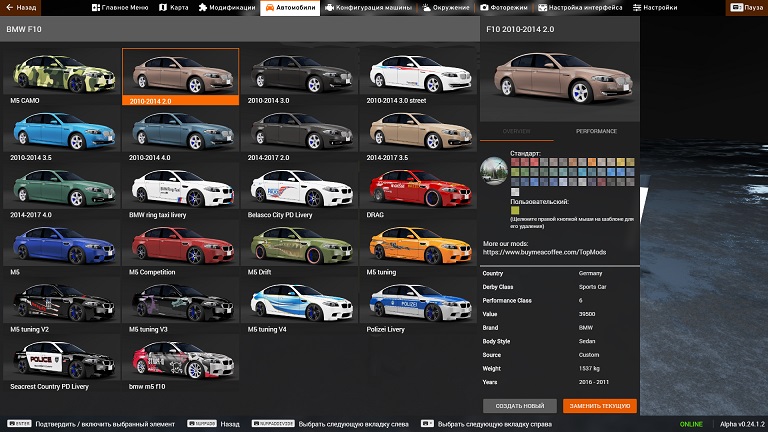Viewport: 768px width, 432px height.
Task: Switch to the PERFORMANCE tab
Action: point(597,131)
